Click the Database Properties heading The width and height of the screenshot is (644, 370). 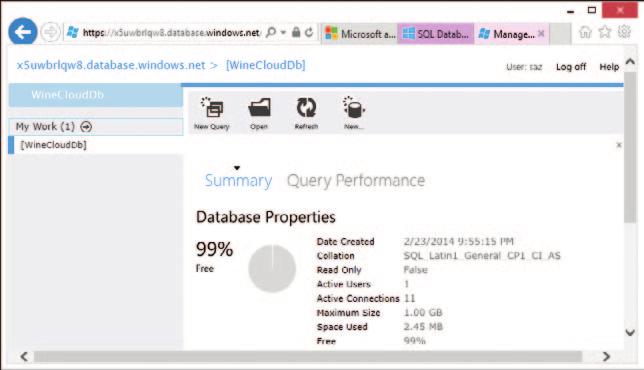point(266,217)
